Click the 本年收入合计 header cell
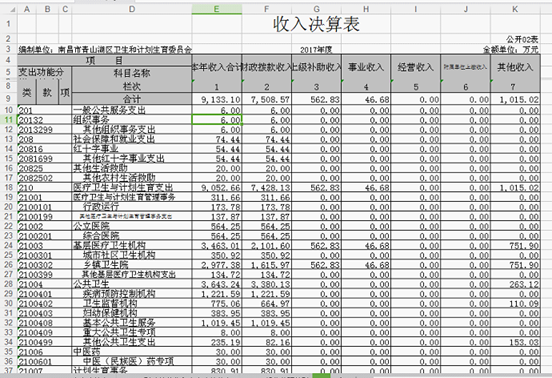552x378 pixels. point(217,67)
